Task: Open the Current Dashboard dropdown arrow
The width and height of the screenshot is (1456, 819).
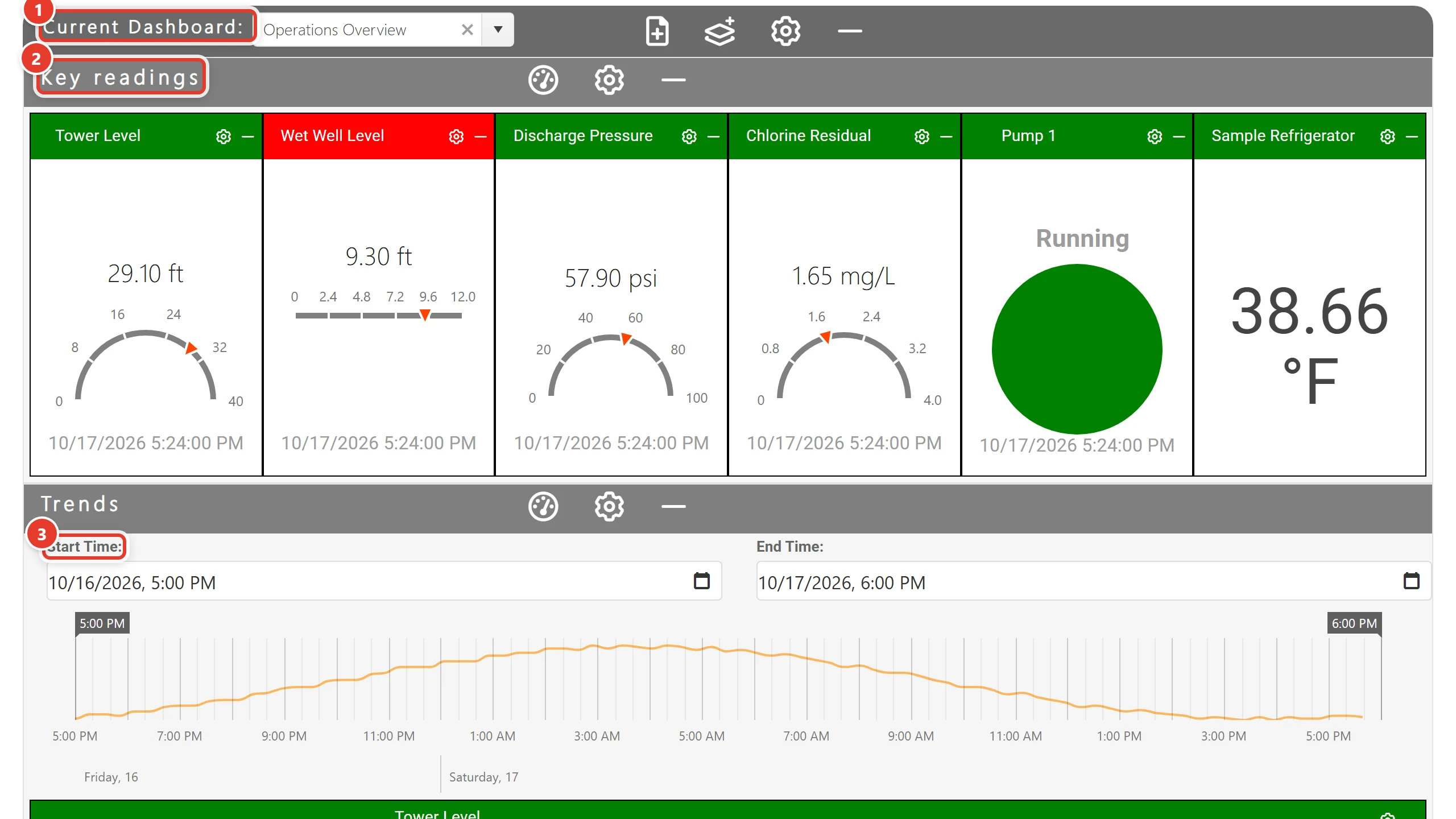Action: coord(498,30)
